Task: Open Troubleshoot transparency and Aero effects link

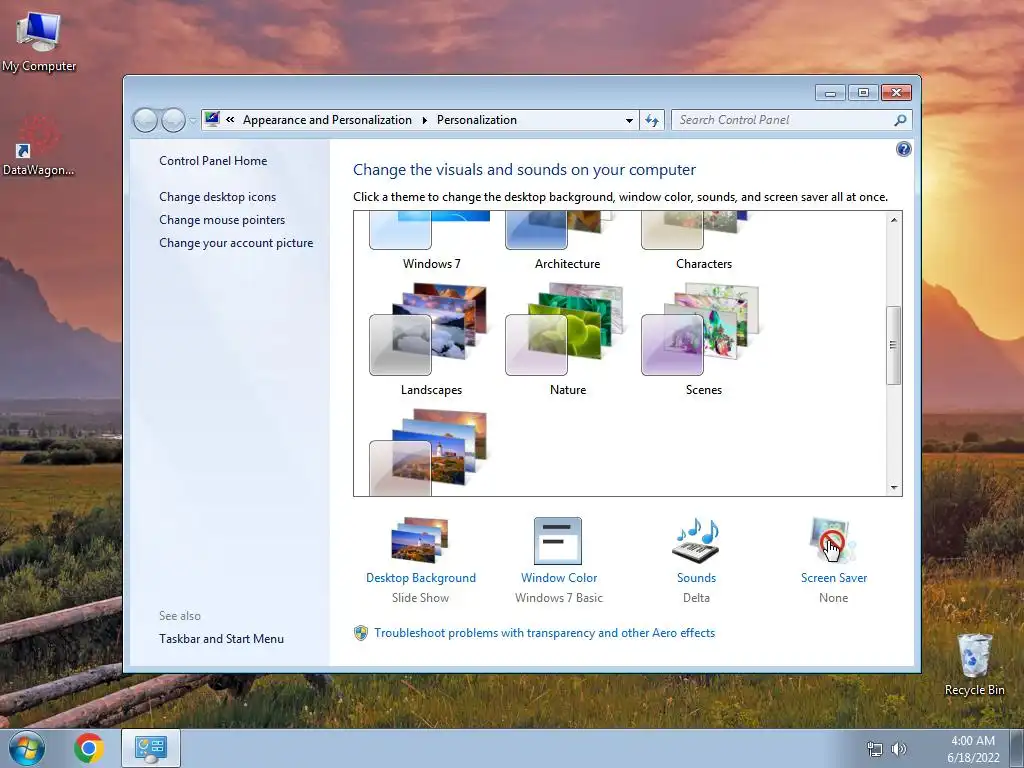Action: coord(545,633)
